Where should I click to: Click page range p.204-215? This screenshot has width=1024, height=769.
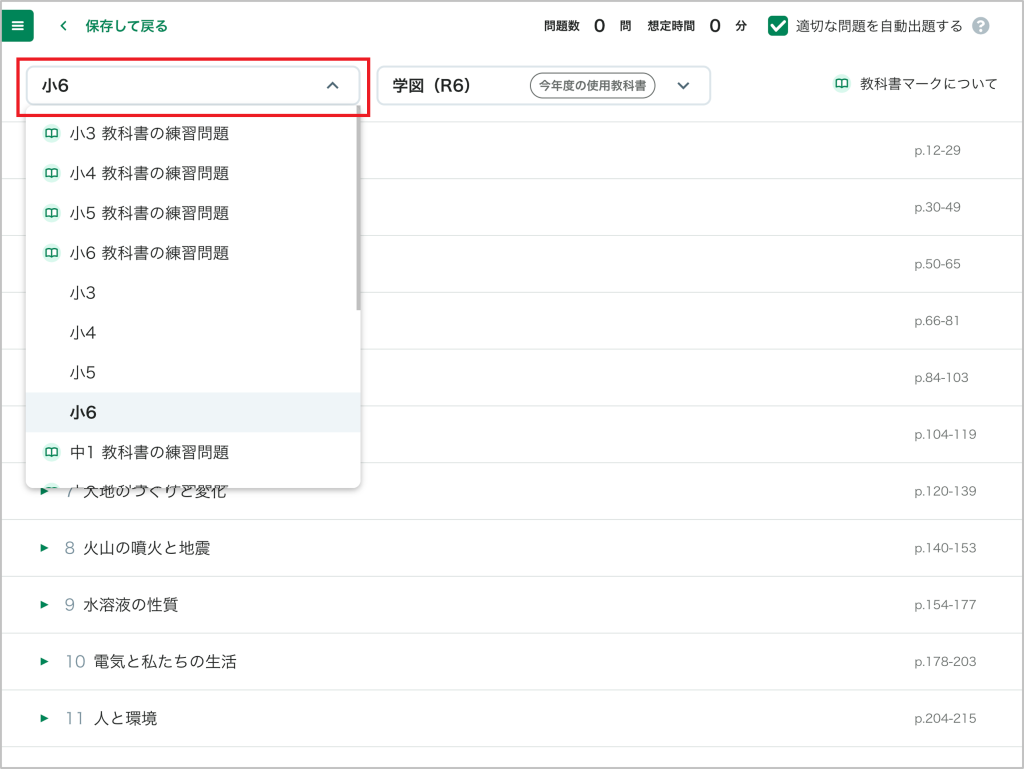pyautogui.click(x=945, y=719)
